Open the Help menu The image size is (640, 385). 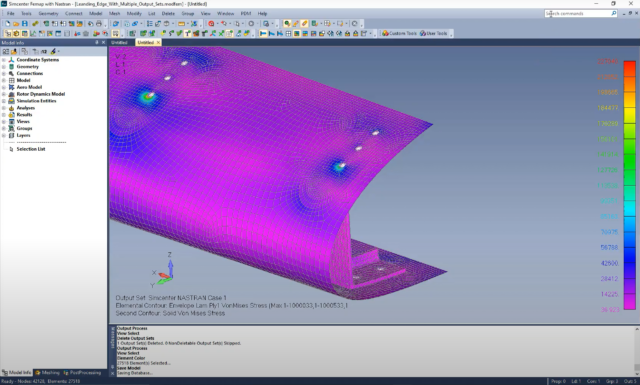coord(262,13)
